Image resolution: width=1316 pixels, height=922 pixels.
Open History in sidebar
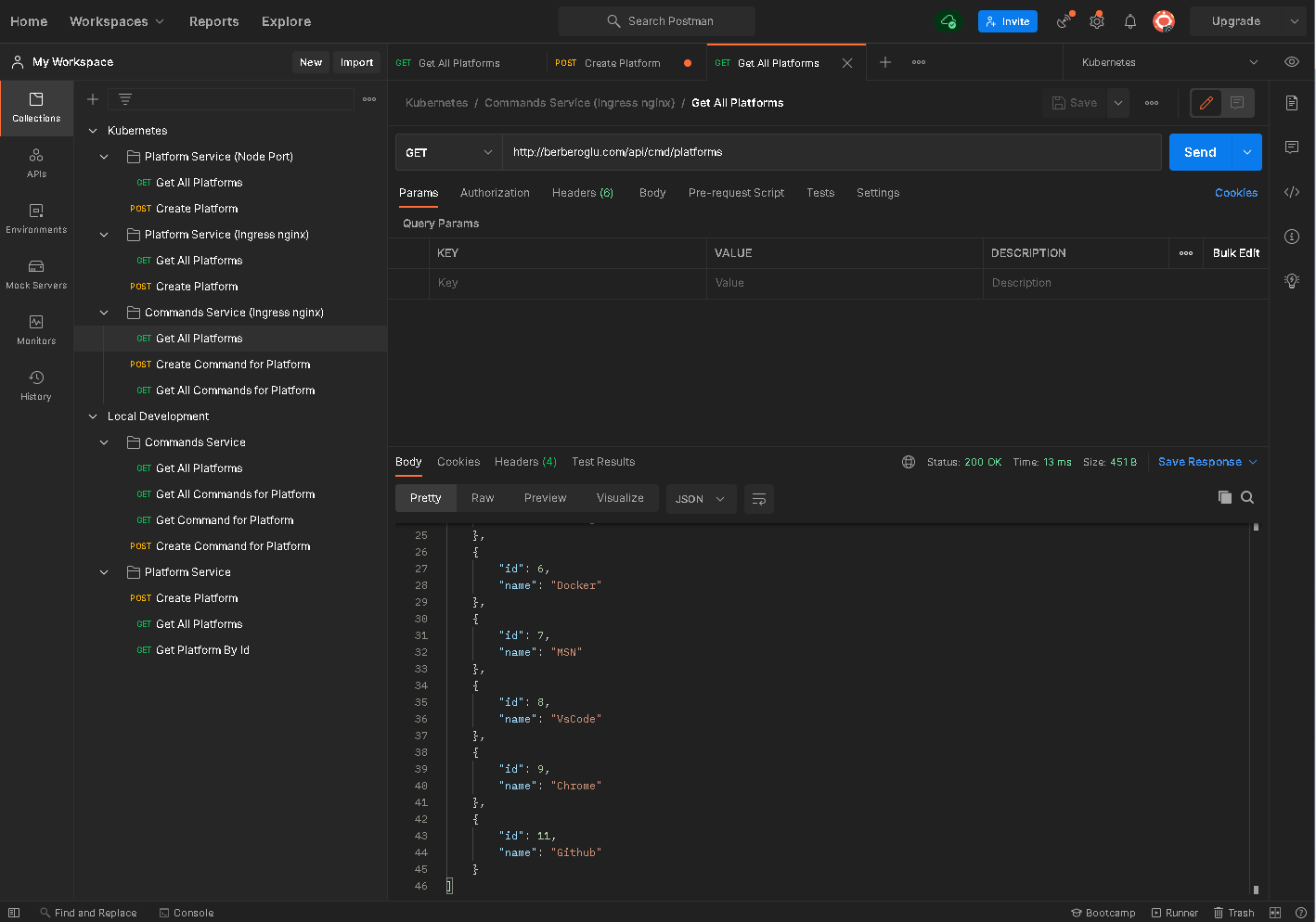tap(36, 386)
